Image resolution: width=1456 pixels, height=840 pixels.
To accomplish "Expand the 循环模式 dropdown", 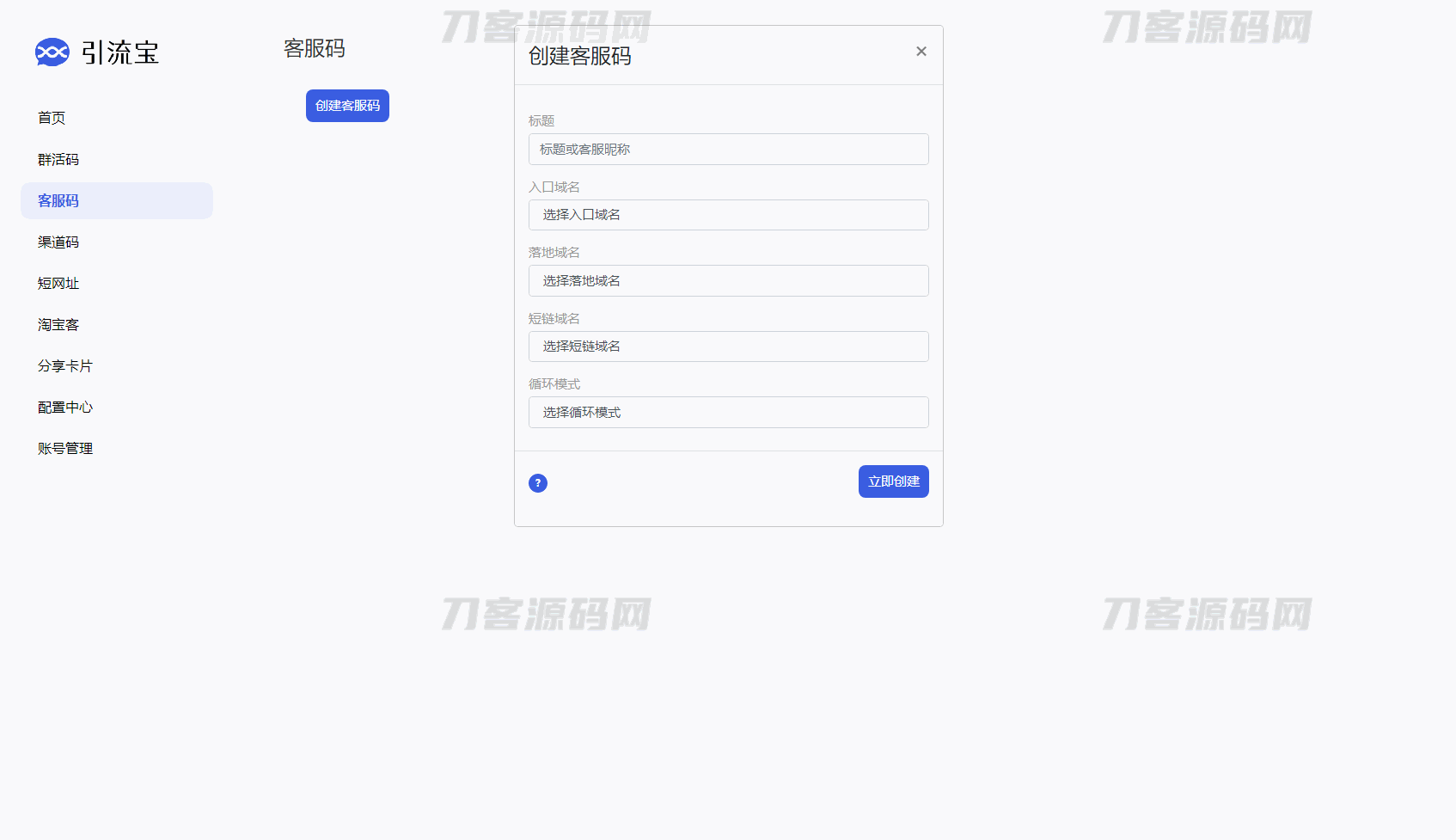I will click(x=728, y=413).
